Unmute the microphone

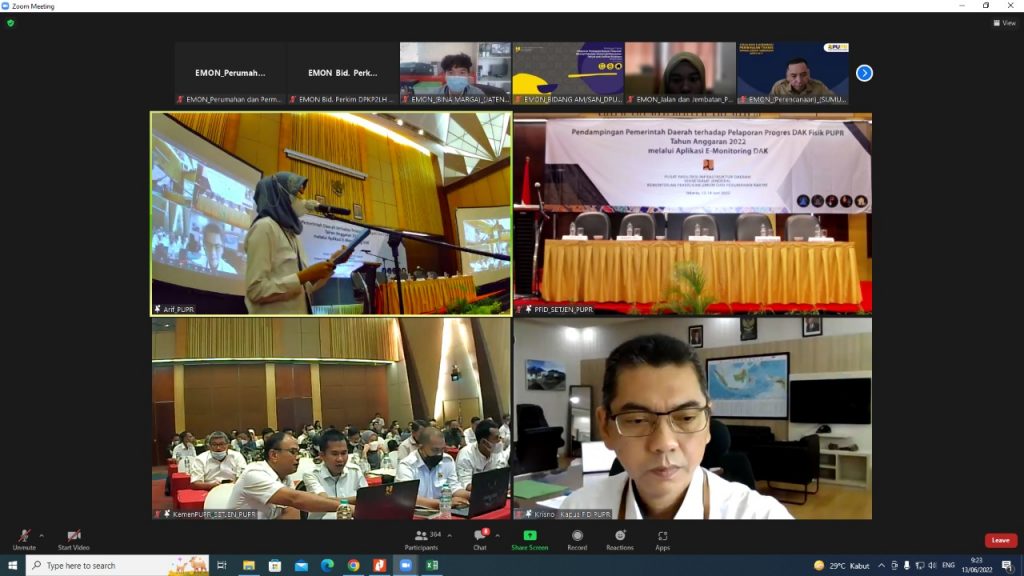(24, 538)
